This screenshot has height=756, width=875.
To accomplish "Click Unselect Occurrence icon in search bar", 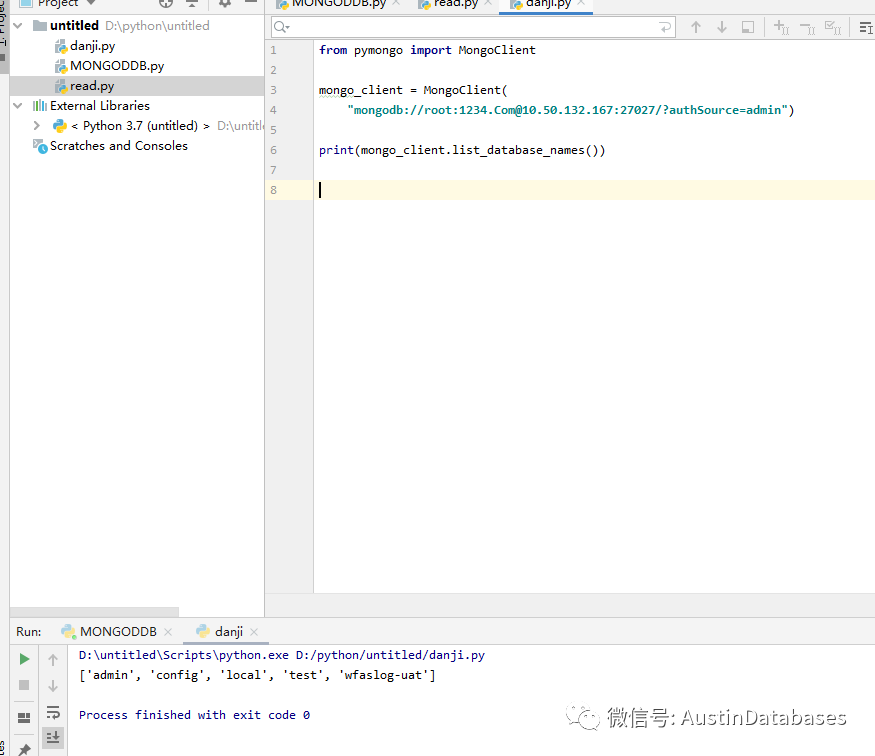I will pos(807,27).
